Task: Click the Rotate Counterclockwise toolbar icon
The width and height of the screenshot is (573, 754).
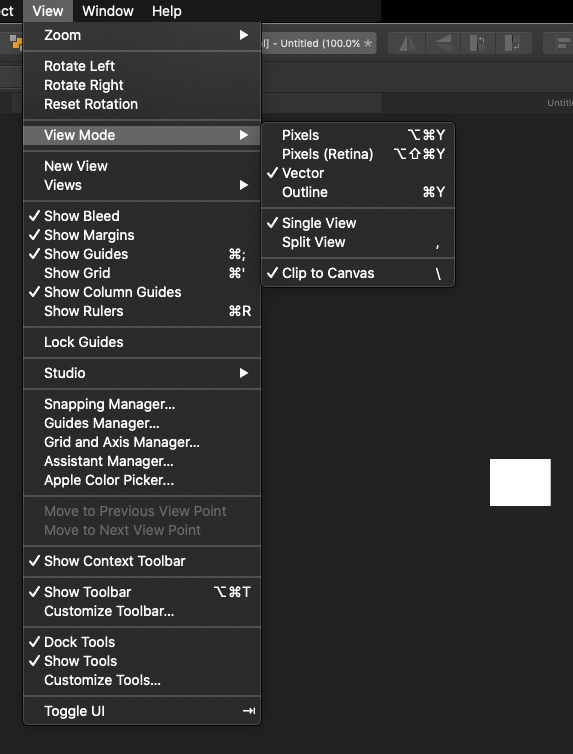Action: coord(478,43)
